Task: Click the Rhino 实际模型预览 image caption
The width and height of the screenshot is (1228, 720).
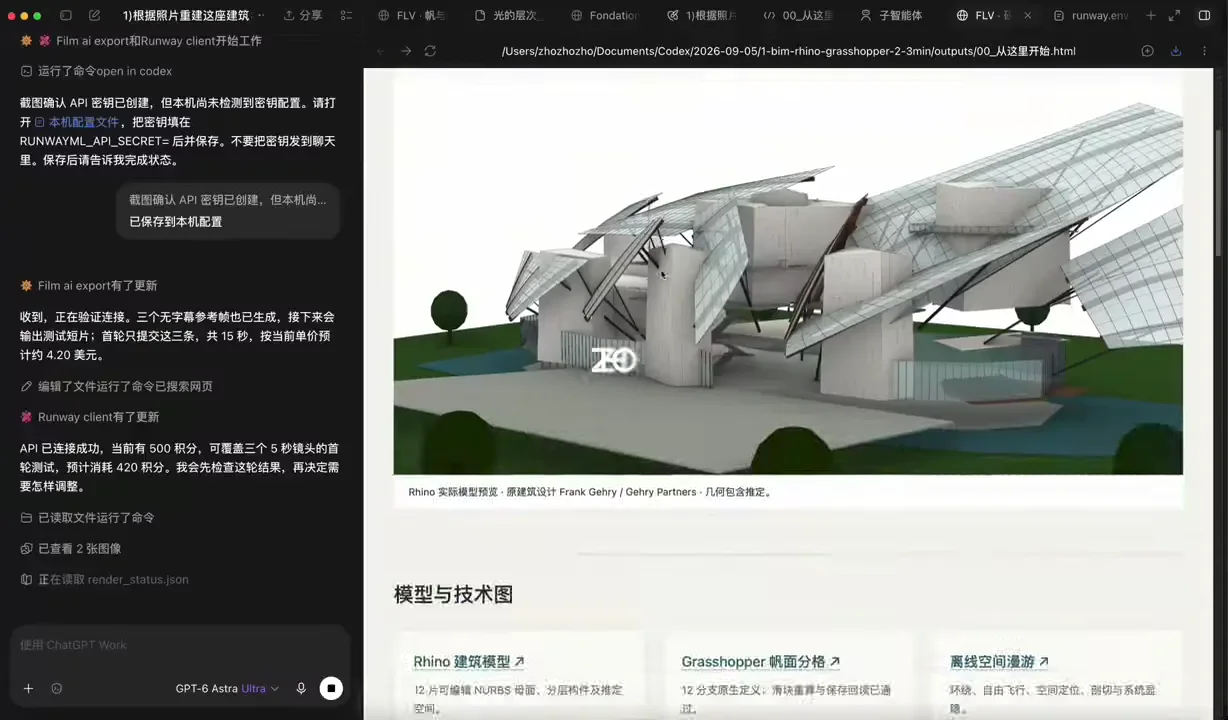Action: 590,492
